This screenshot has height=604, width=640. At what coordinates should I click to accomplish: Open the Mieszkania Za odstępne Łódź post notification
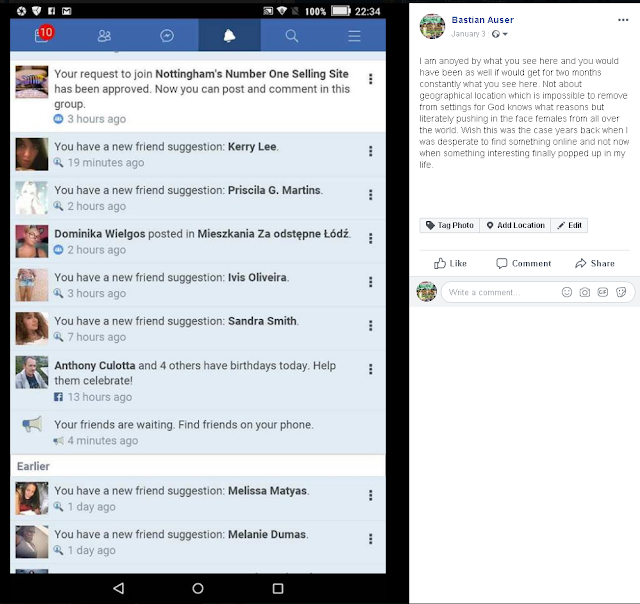[198, 241]
